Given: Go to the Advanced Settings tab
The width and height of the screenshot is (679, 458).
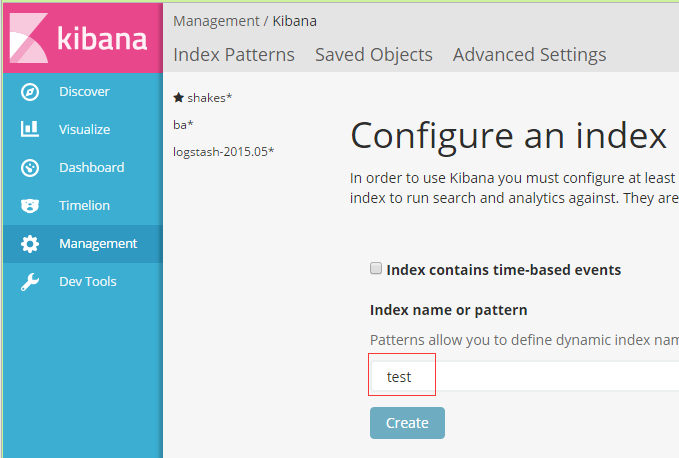Looking at the screenshot, I should 530,55.
